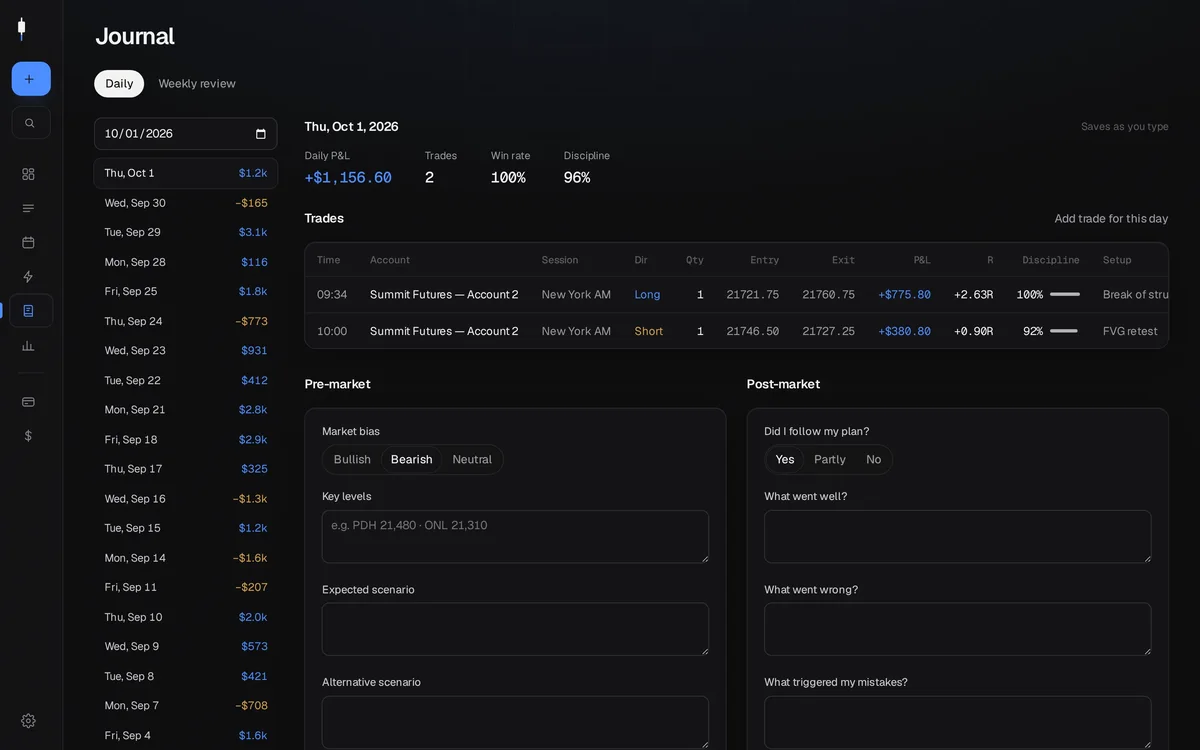
Task: Select Bullish market bias
Action: click(352, 460)
